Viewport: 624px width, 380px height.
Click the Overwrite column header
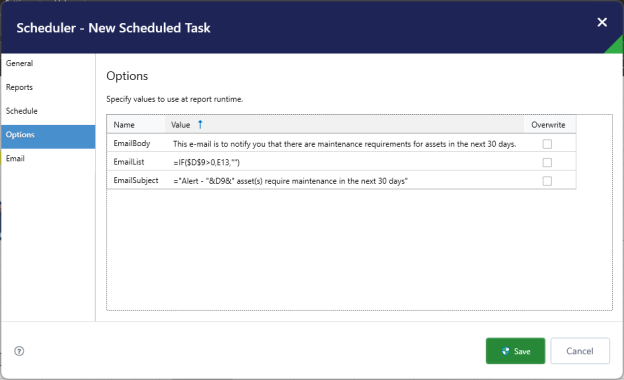[550, 125]
